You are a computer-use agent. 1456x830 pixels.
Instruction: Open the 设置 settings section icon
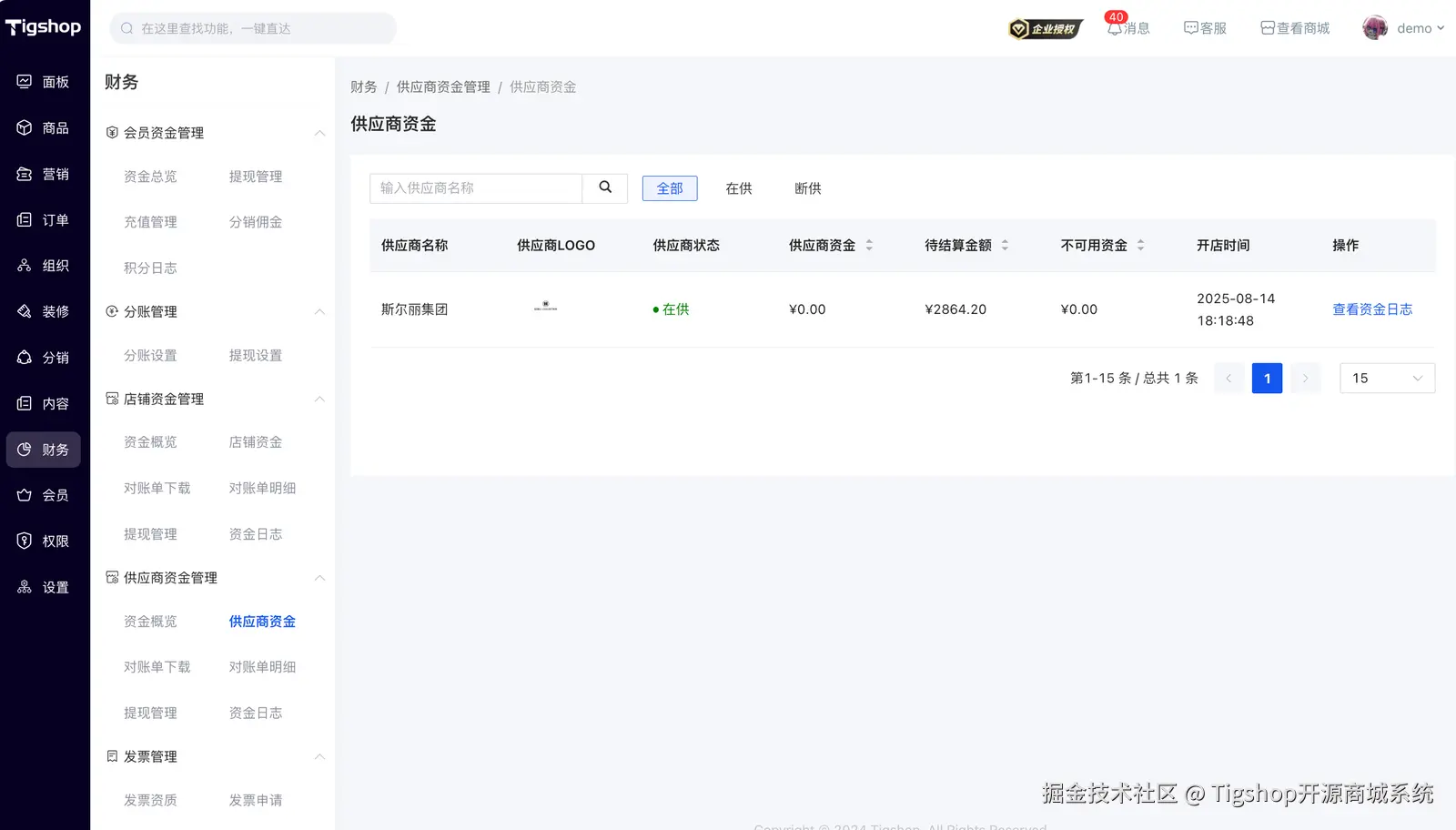(25, 587)
